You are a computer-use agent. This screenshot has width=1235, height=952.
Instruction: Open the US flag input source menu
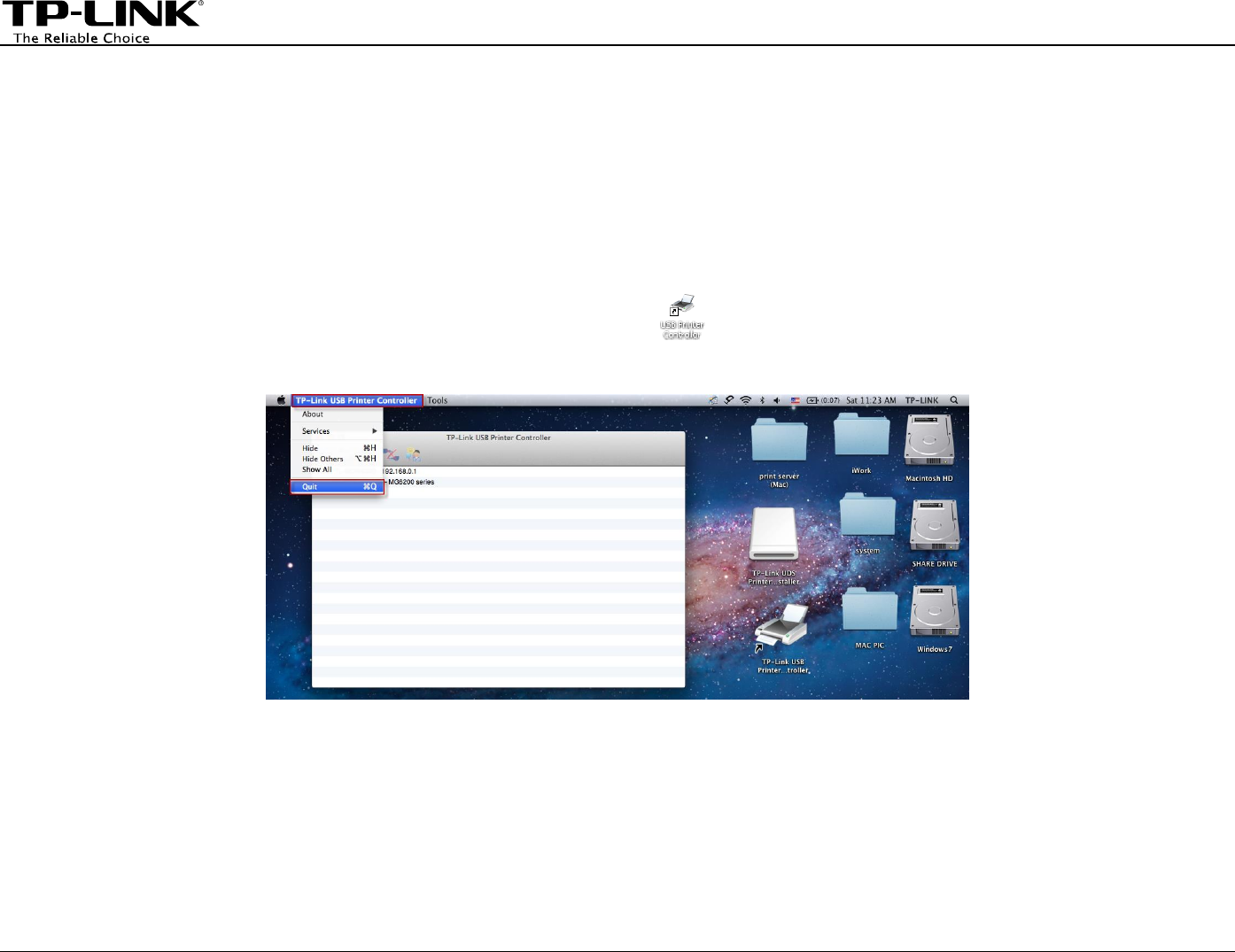[x=796, y=400]
